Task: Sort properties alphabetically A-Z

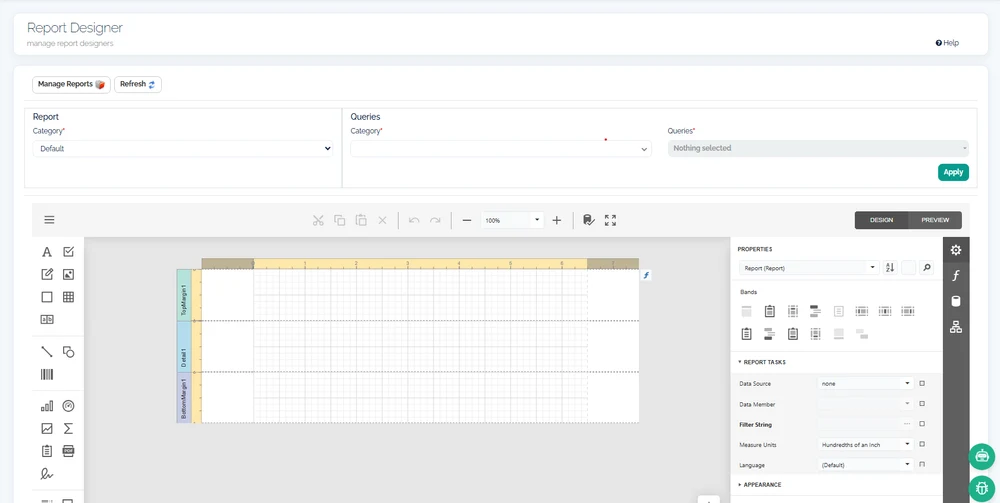Action: coord(890,268)
